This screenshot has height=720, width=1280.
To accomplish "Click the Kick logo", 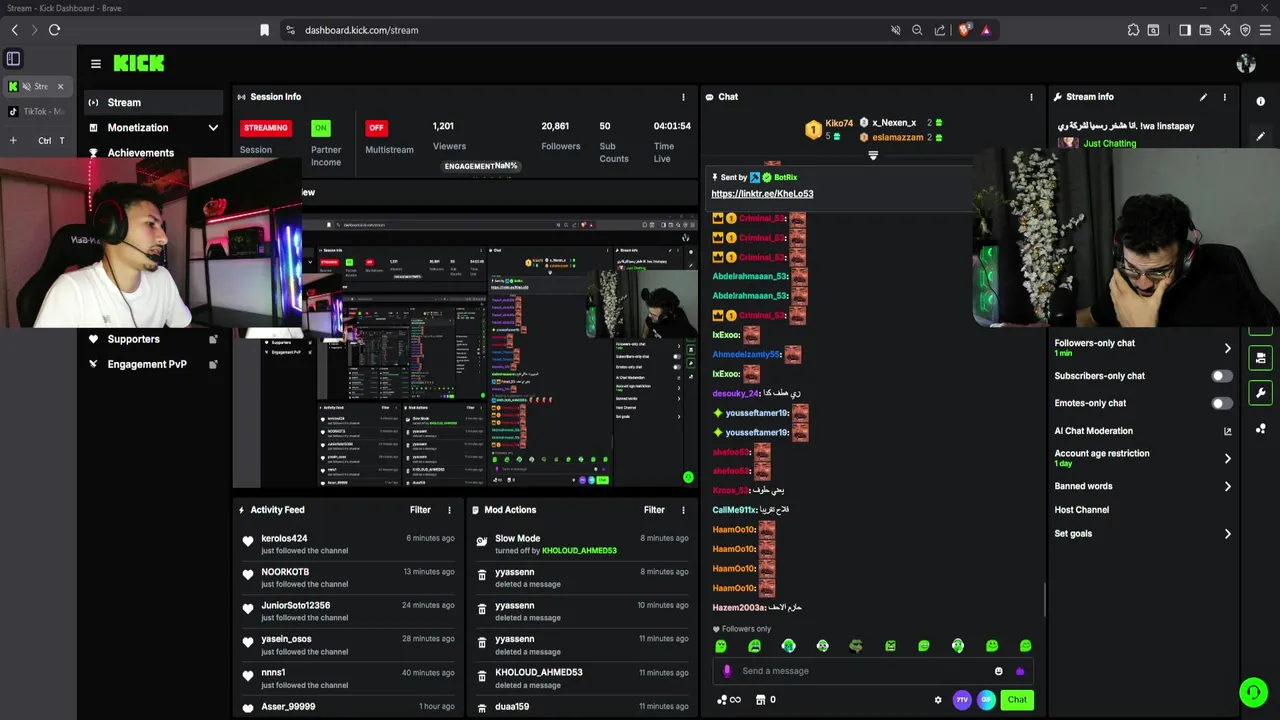I will (x=139, y=64).
